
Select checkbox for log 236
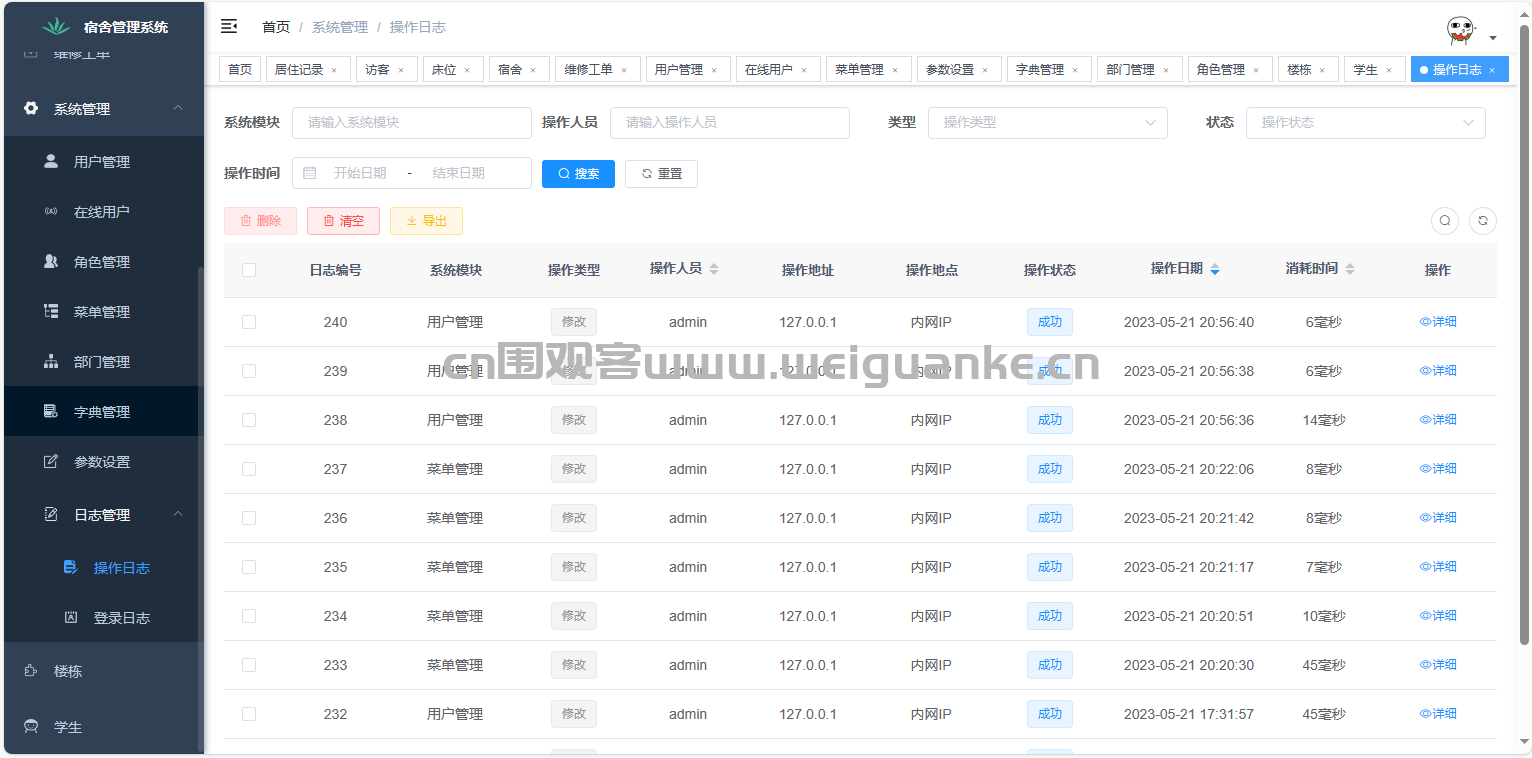(x=249, y=518)
